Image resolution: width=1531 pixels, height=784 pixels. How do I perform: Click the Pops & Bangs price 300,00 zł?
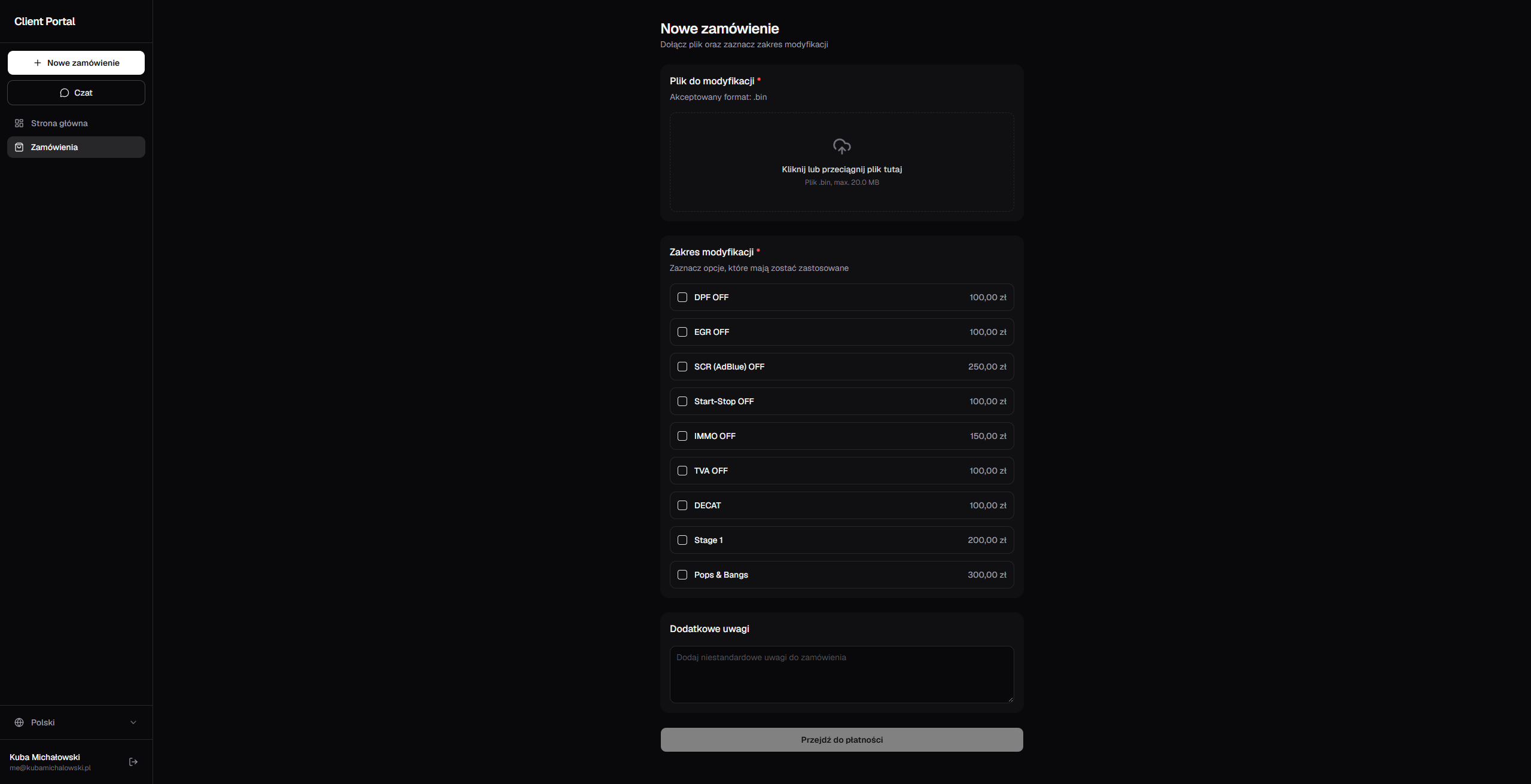tap(987, 575)
